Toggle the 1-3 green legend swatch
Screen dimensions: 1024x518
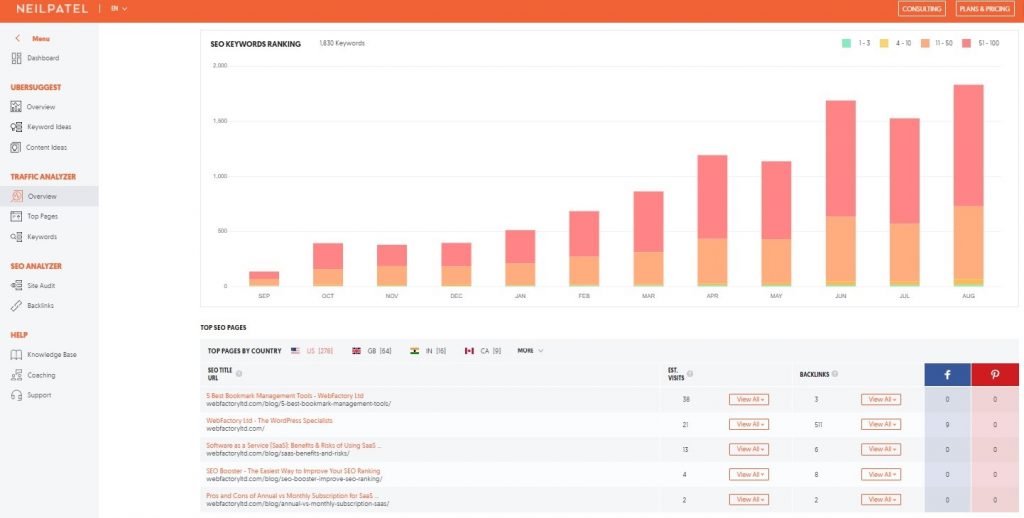(846, 43)
